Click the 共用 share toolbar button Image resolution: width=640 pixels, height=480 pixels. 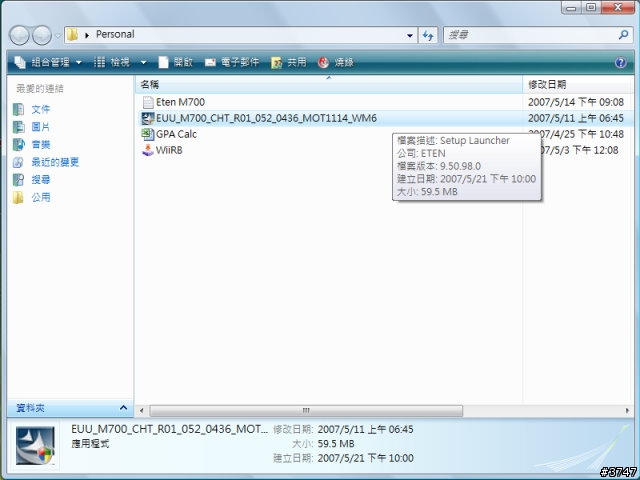click(x=288, y=62)
